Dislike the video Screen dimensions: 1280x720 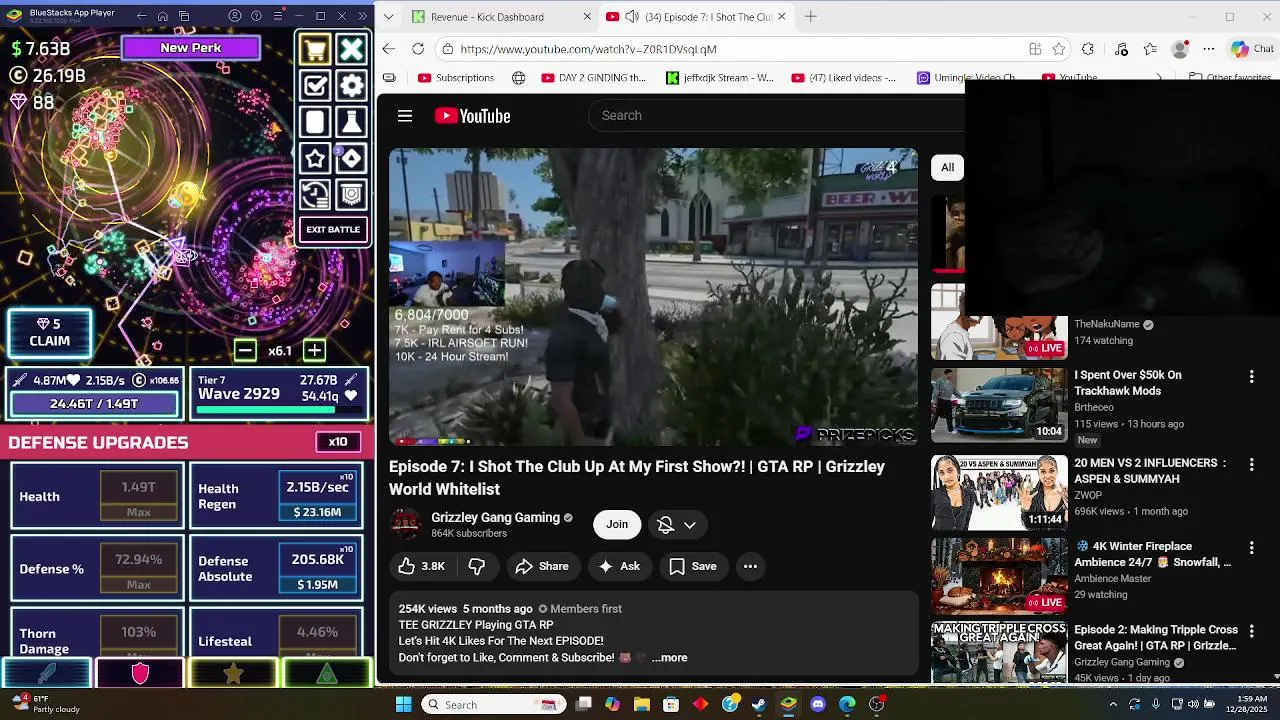(477, 567)
